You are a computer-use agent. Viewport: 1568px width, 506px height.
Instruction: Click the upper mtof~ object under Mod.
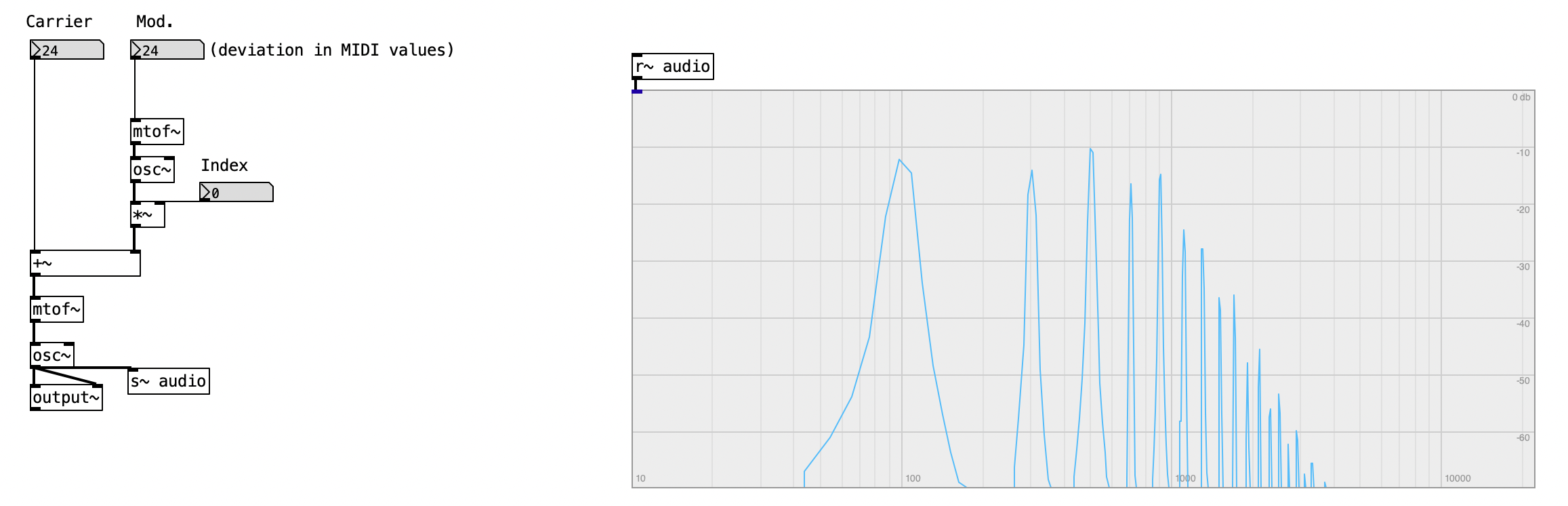click(157, 132)
